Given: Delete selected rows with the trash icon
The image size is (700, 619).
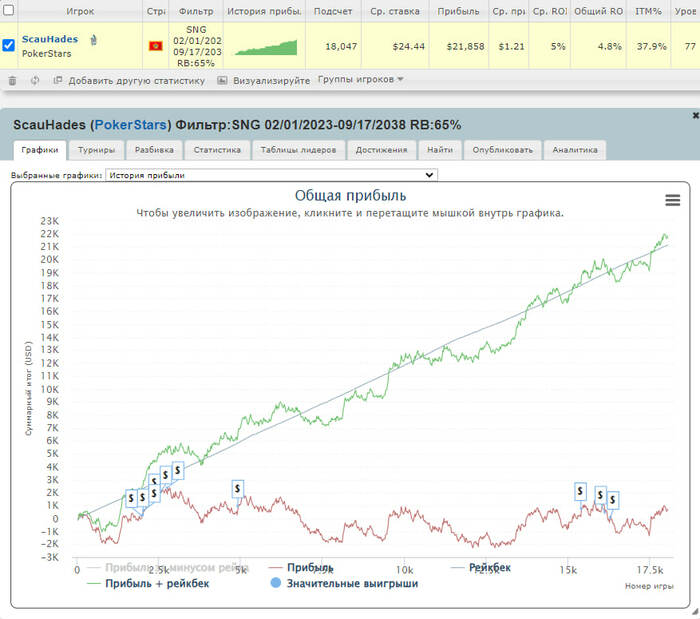Looking at the screenshot, I should (x=12, y=81).
